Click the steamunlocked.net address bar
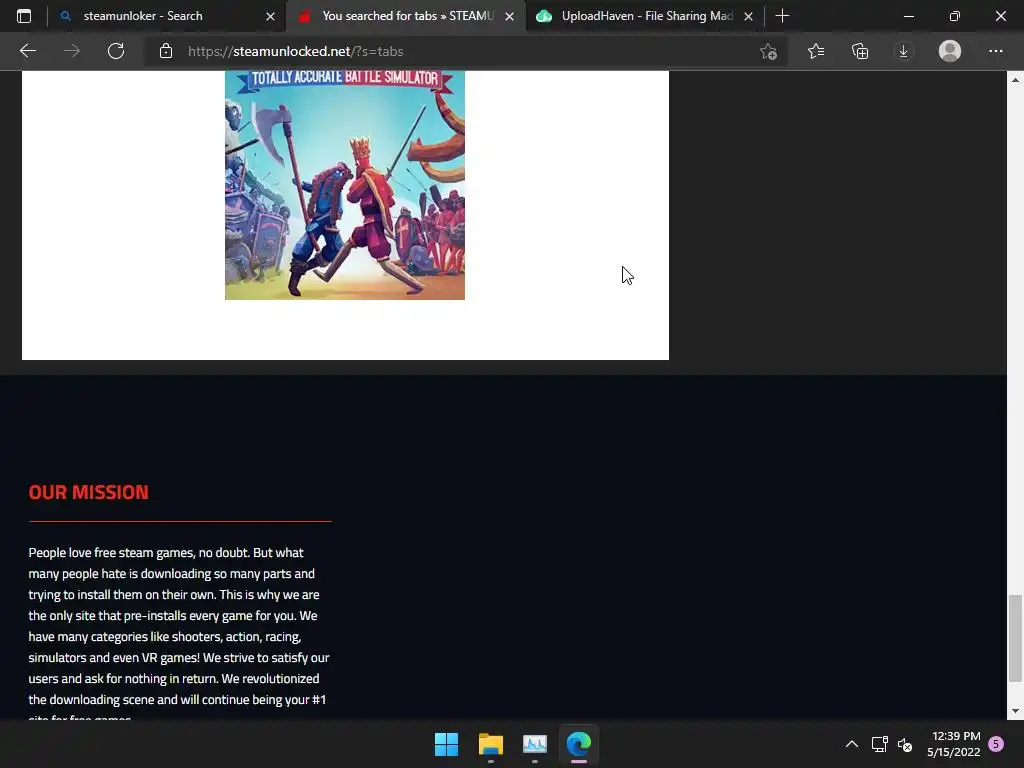1024x768 pixels. [x=457, y=51]
